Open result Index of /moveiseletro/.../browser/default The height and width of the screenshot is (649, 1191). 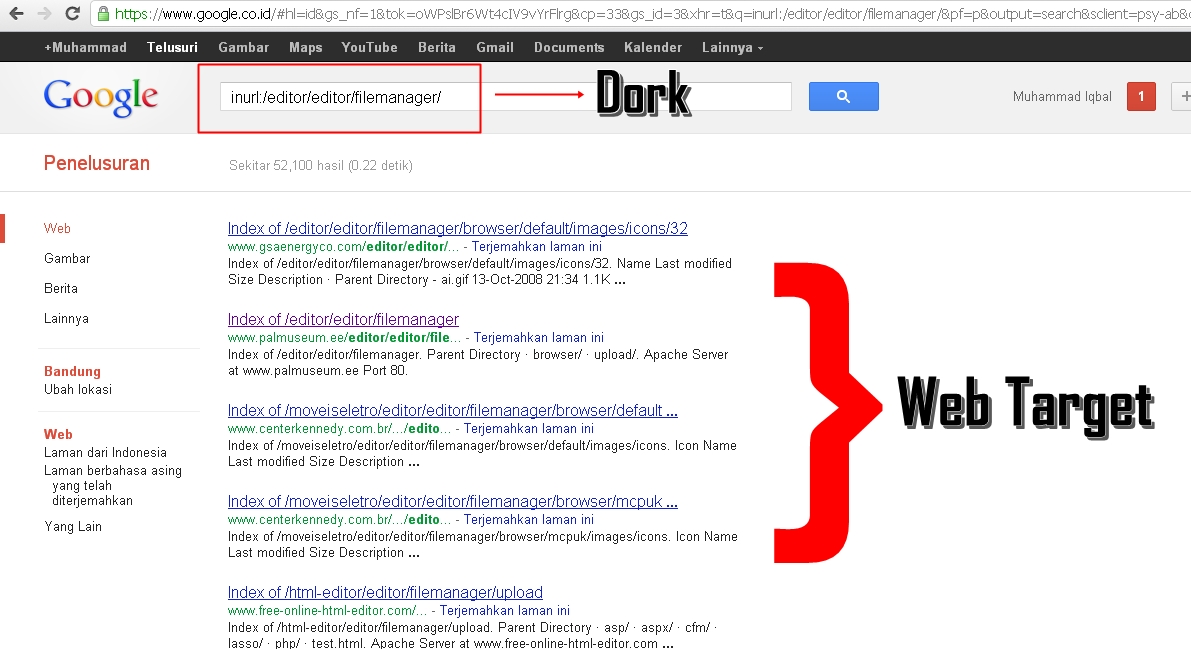[453, 410]
